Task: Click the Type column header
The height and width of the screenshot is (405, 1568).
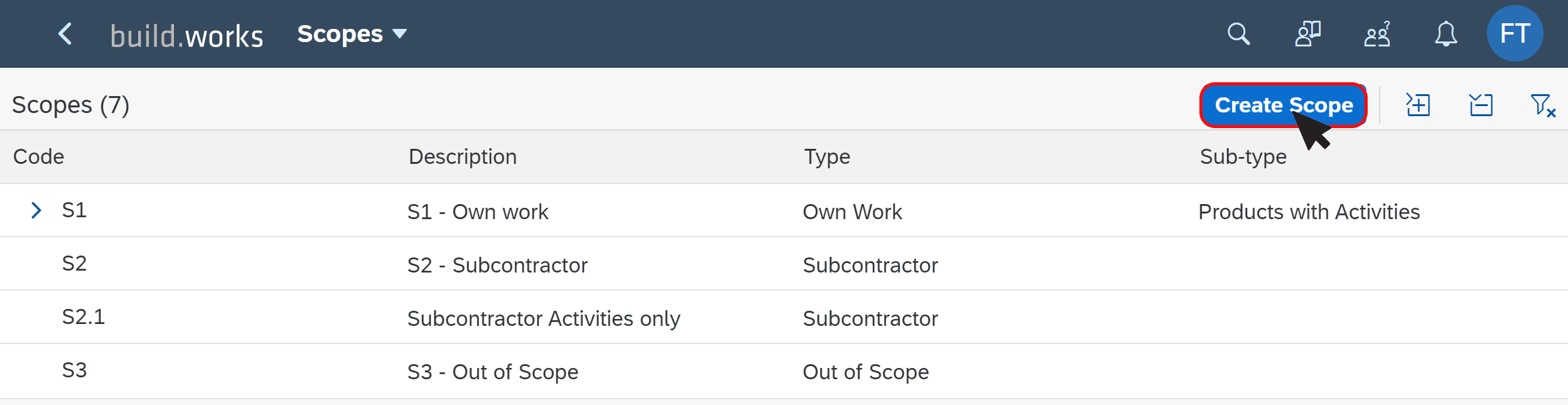Action: pos(827,156)
